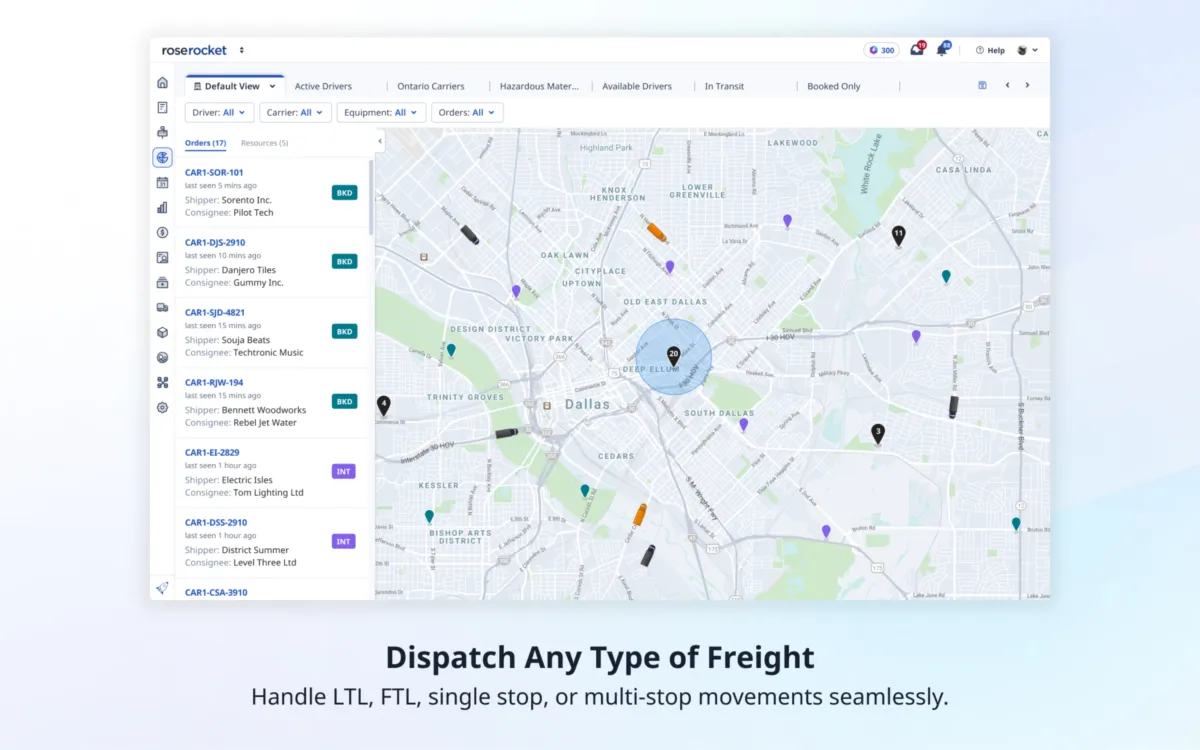Expand the Default View tab chevron

point(272,86)
